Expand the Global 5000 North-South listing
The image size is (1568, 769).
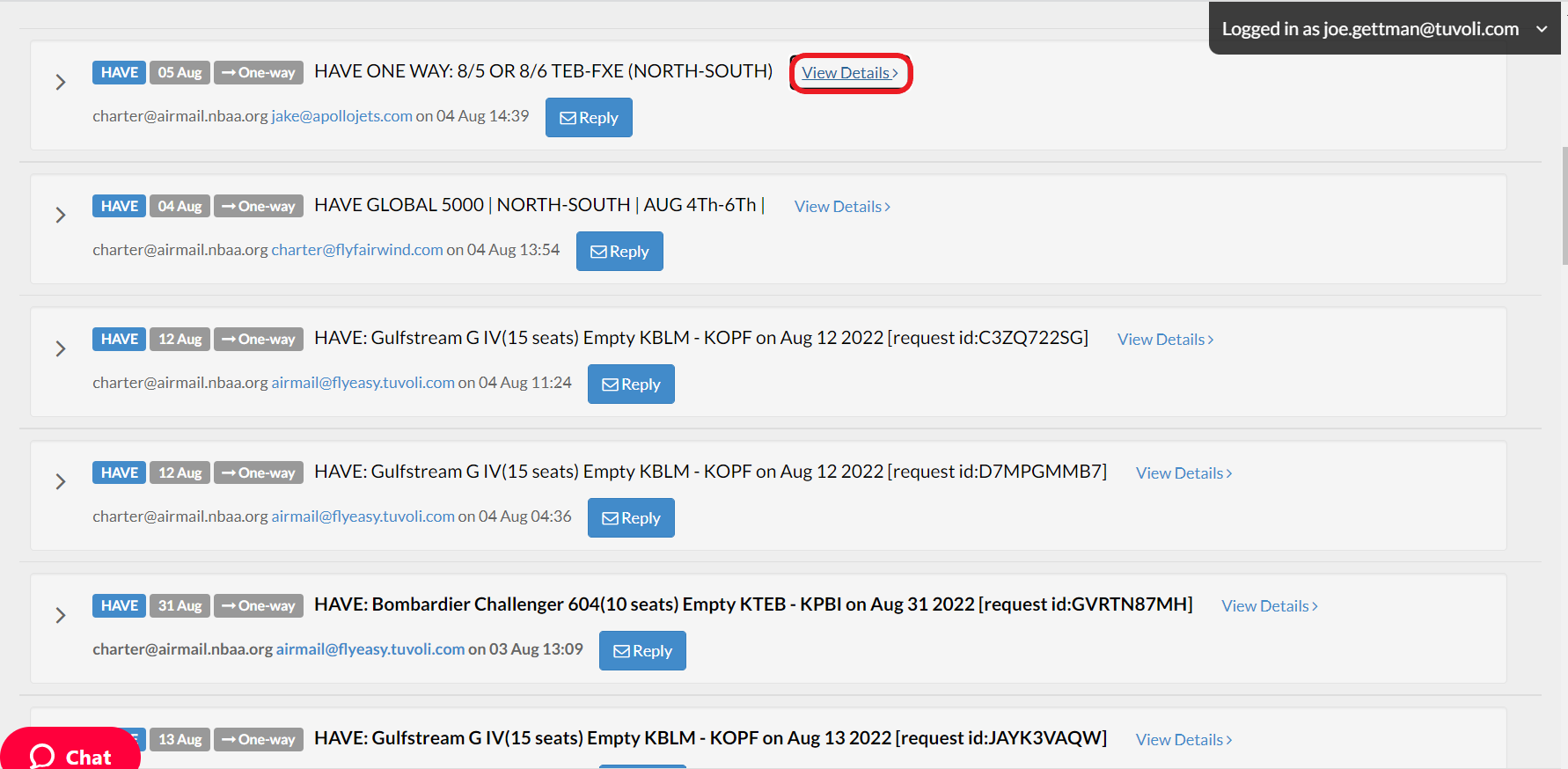click(61, 216)
